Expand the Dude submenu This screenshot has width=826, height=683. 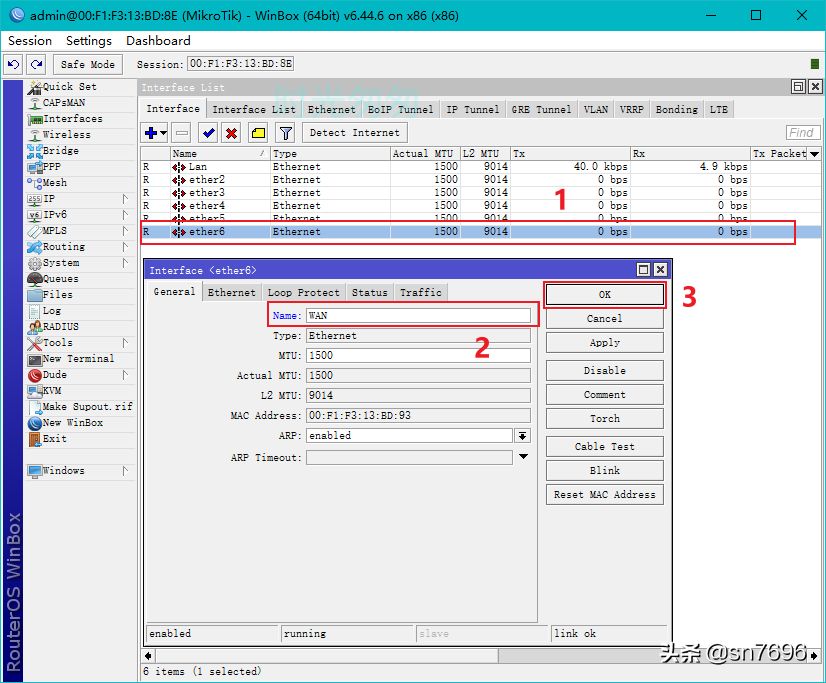tap(125, 375)
